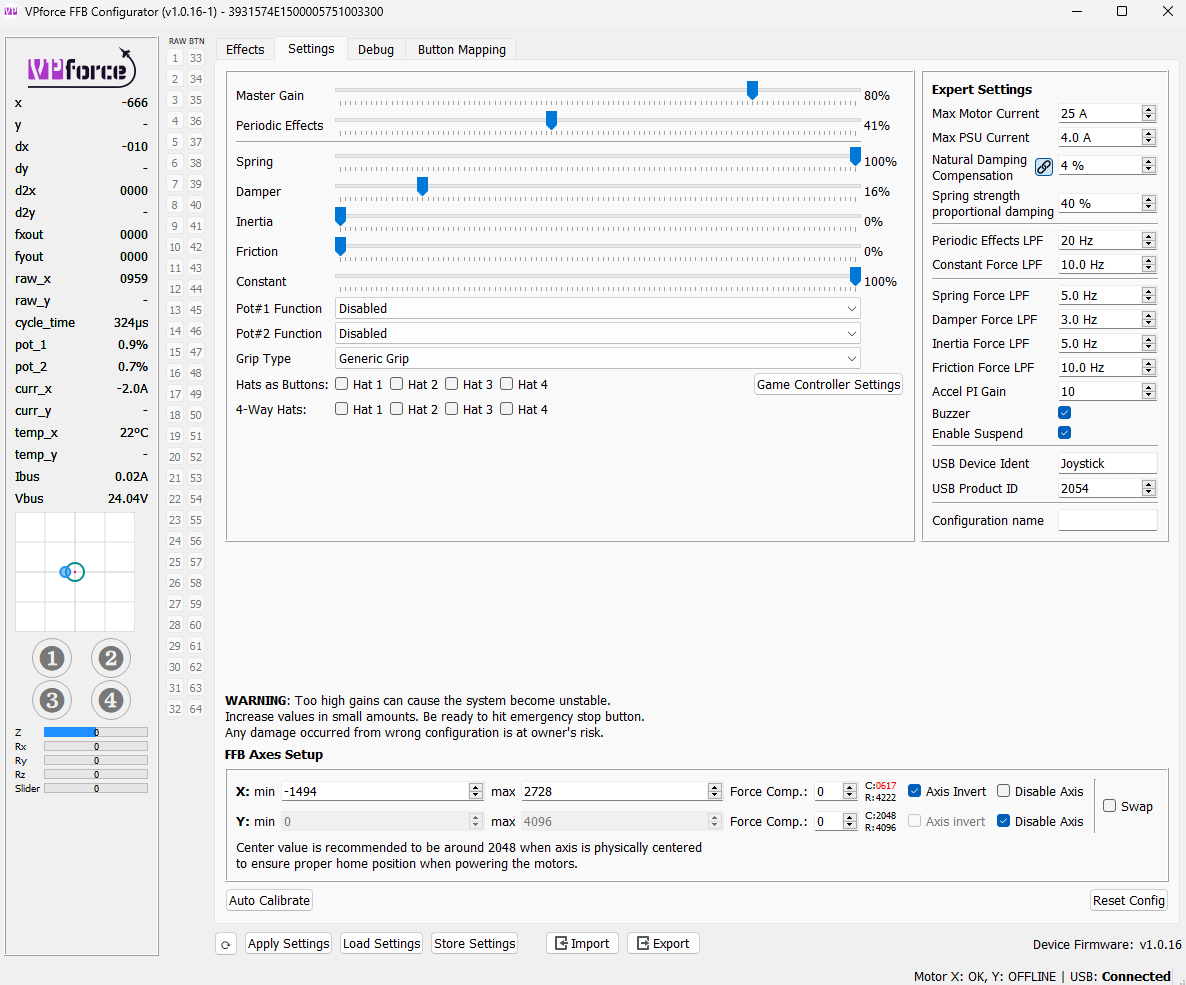The image size is (1186, 985).
Task: Click the Periodic Effects slider handle
Action: point(551,120)
